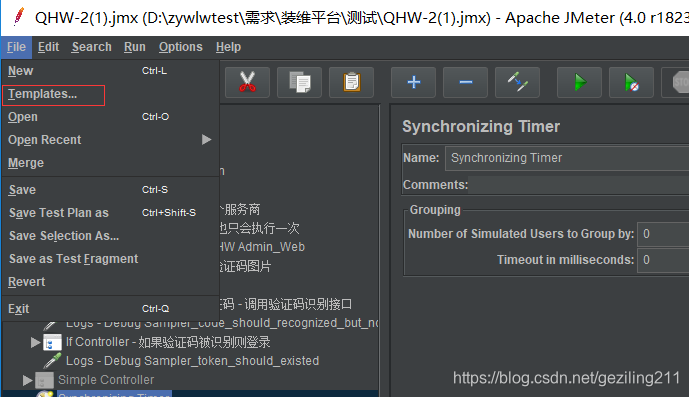Choose Merge from the File menu
689x397 pixels.
pos(111,163)
